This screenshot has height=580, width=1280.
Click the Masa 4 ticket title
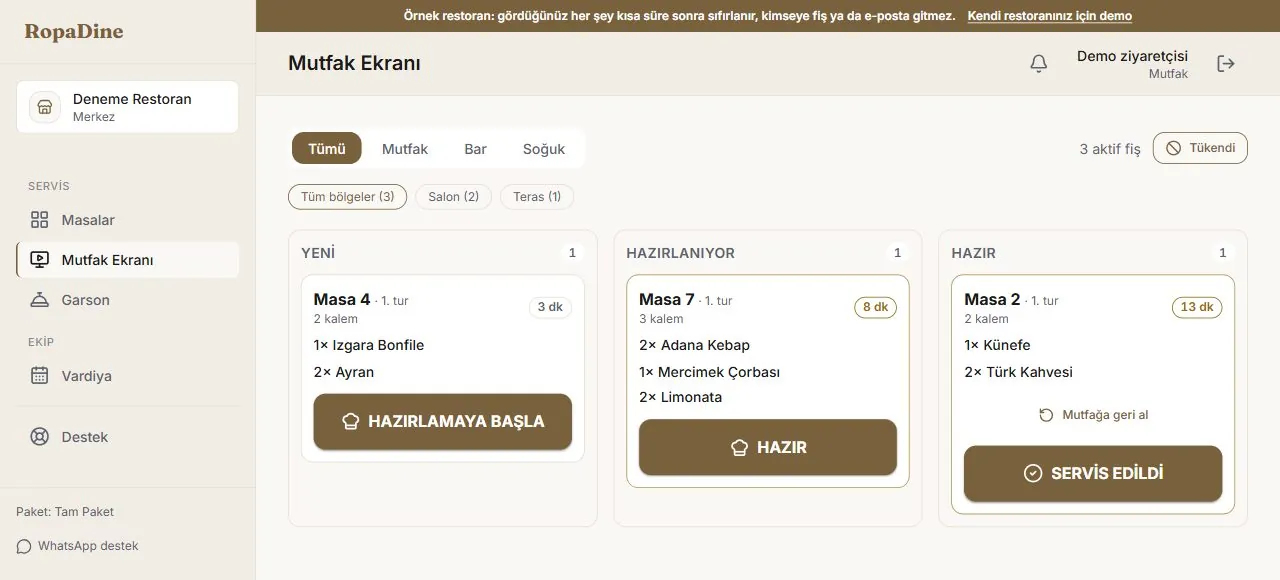(342, 299)
